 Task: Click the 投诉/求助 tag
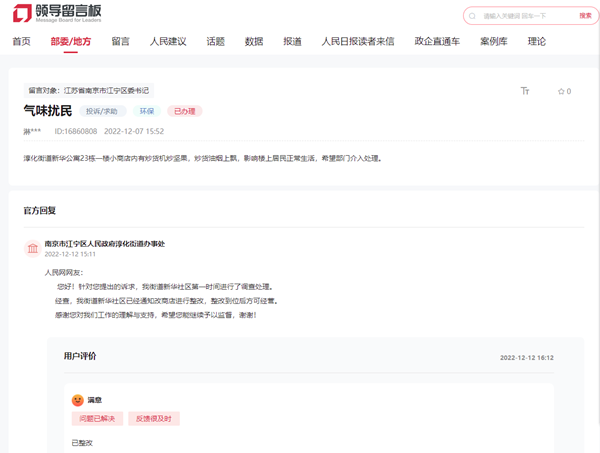click(x=102, y=111)
